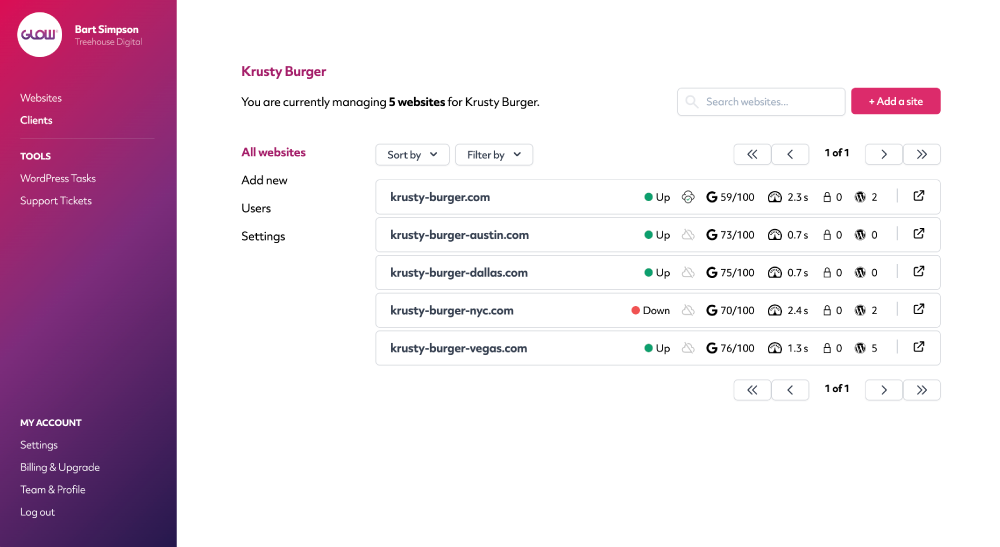Open account Settings in the sidebar
This screenshot has height=547, width=1000.
[39, 445]
